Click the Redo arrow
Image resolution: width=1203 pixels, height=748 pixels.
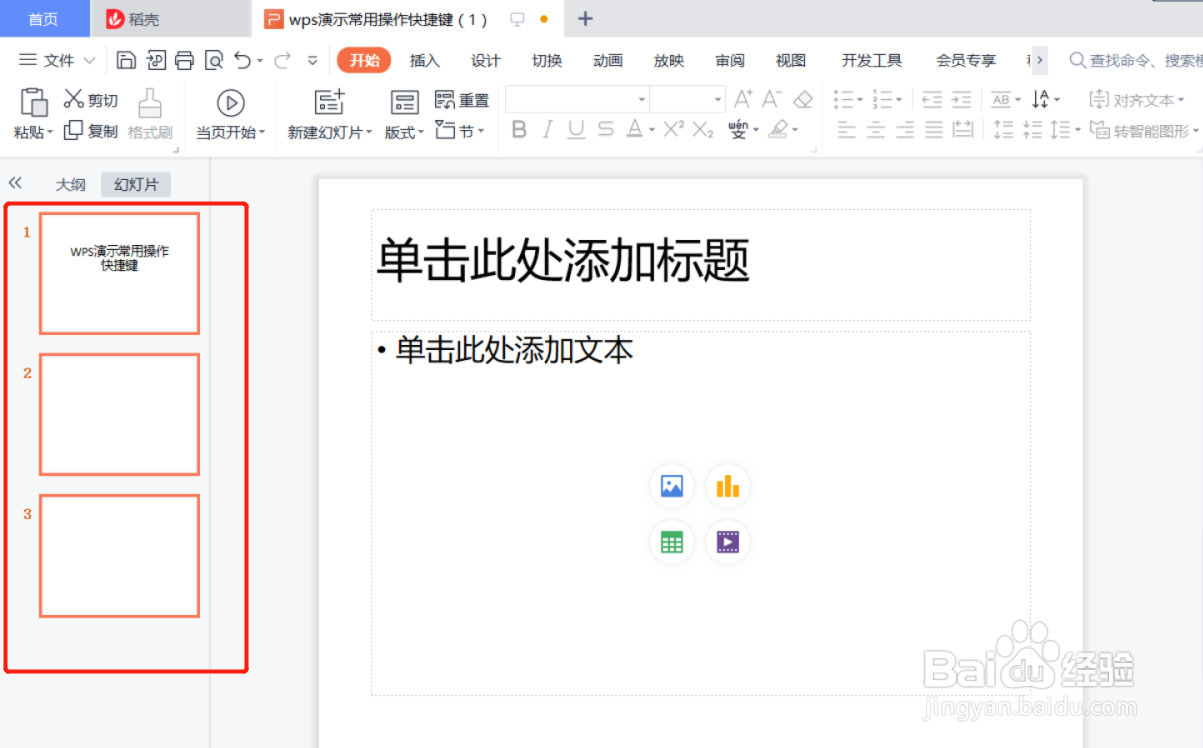click(x=282, y=61)
